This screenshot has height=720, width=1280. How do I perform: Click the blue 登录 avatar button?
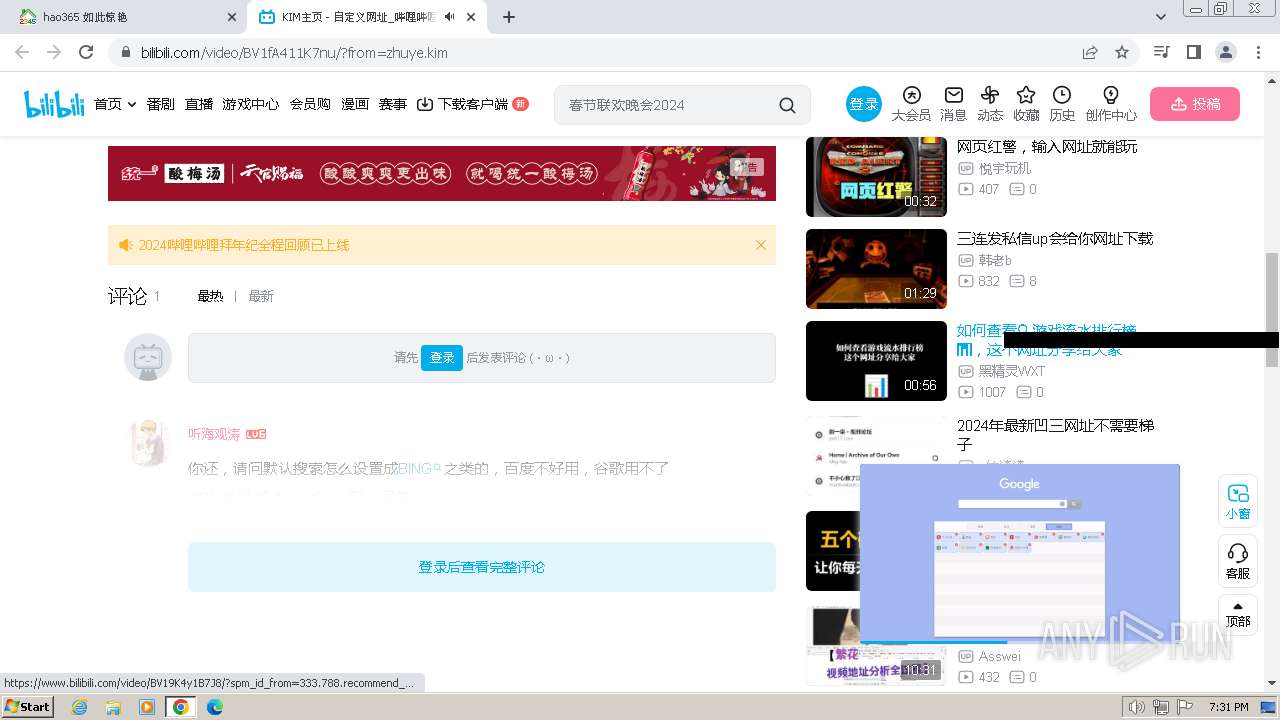(x=864, y=104)
